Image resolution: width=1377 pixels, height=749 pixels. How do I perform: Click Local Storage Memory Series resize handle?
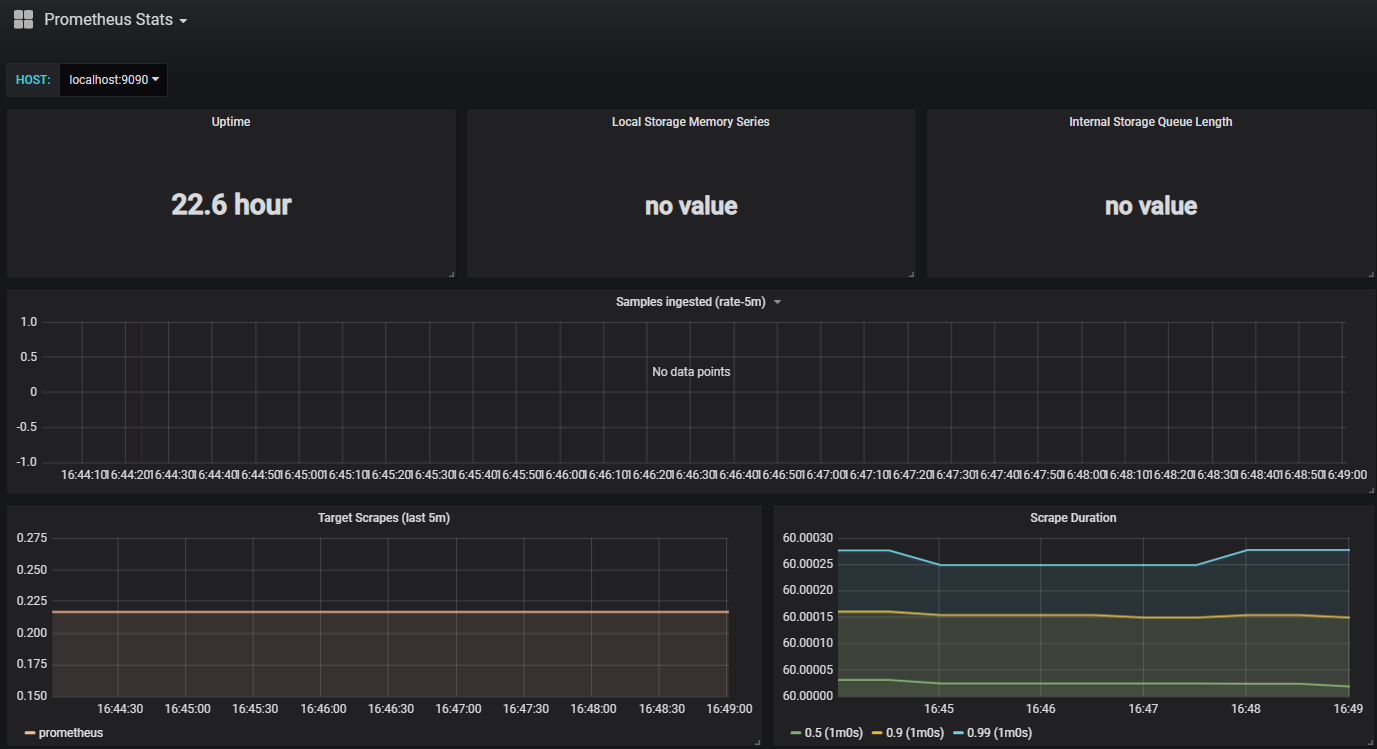[911, 273]
